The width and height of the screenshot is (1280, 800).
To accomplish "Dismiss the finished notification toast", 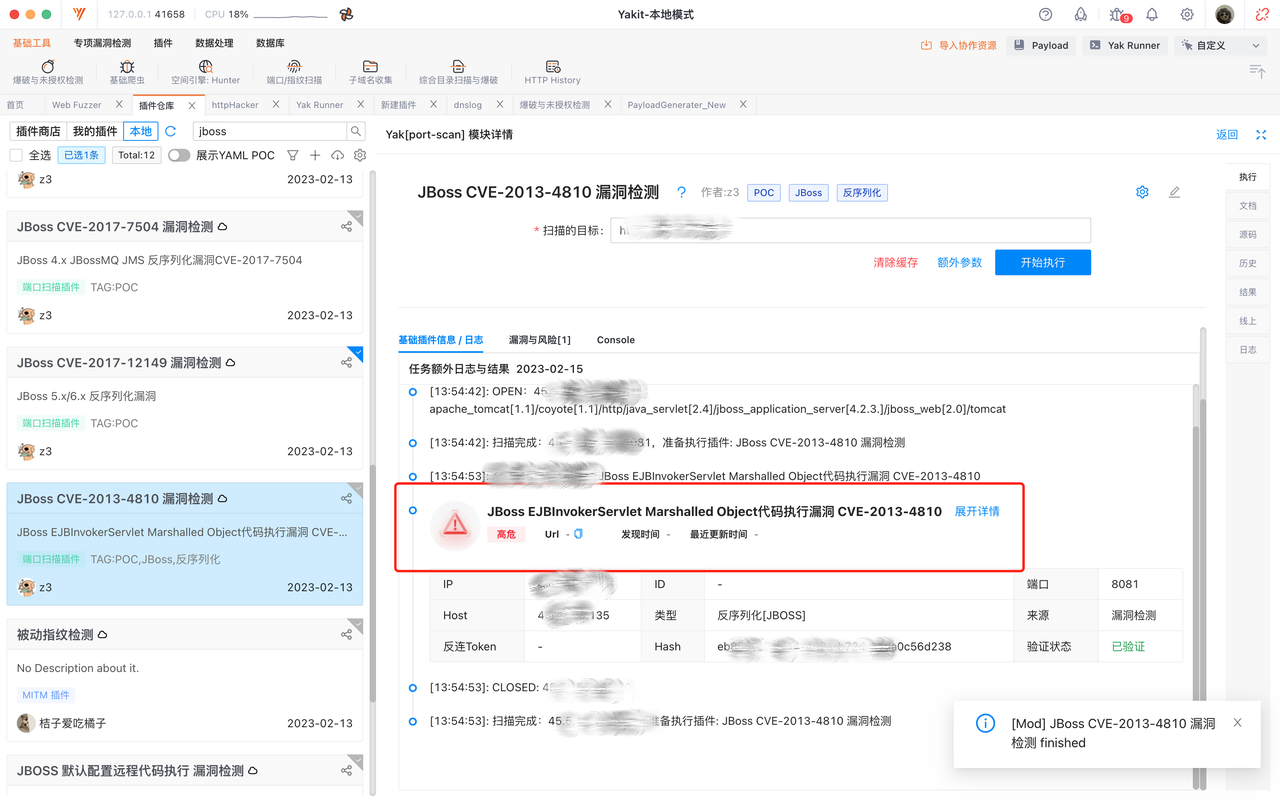I will pyautogui.click(x=1237, y=722).
